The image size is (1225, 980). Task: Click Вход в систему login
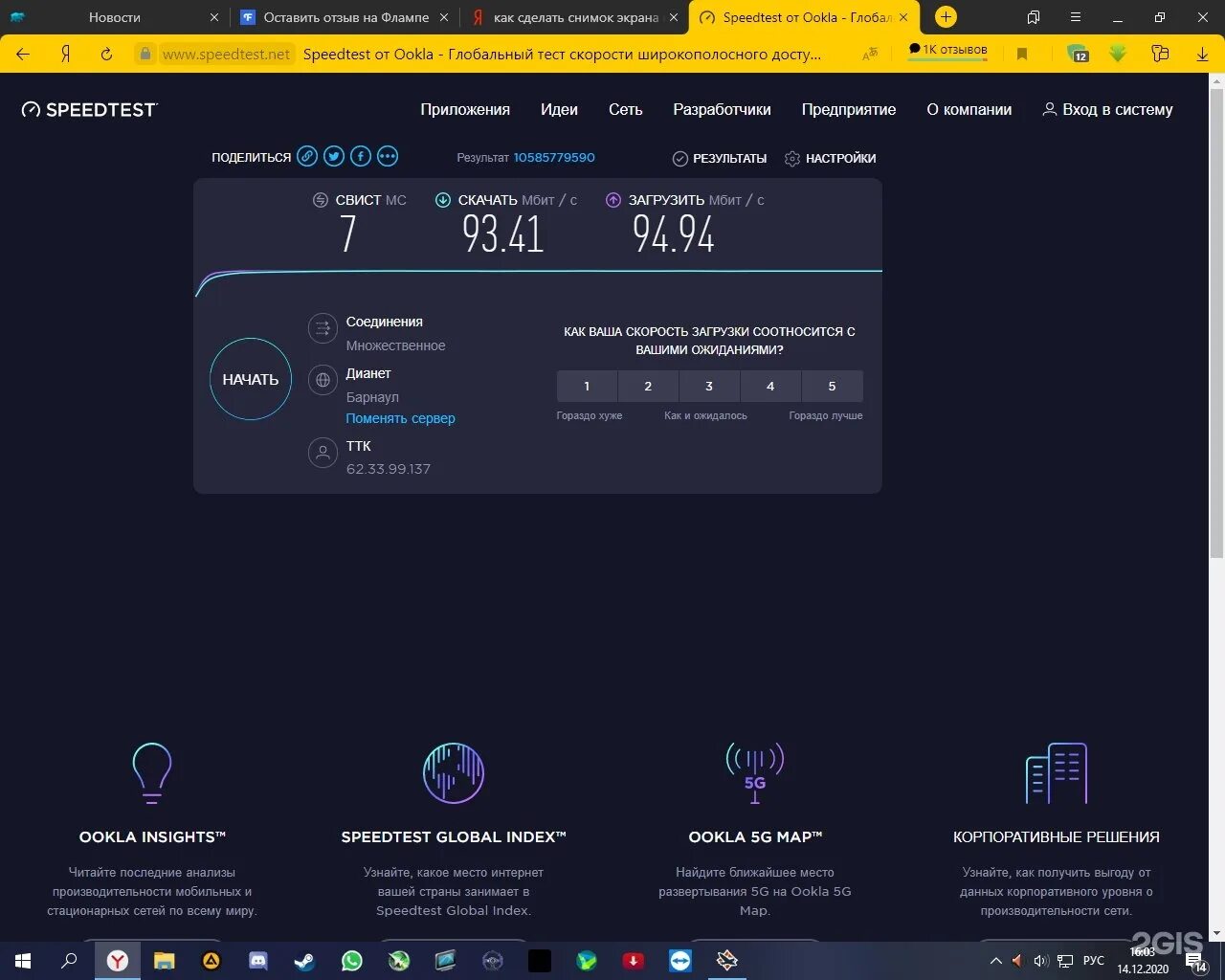point(1107,109)
